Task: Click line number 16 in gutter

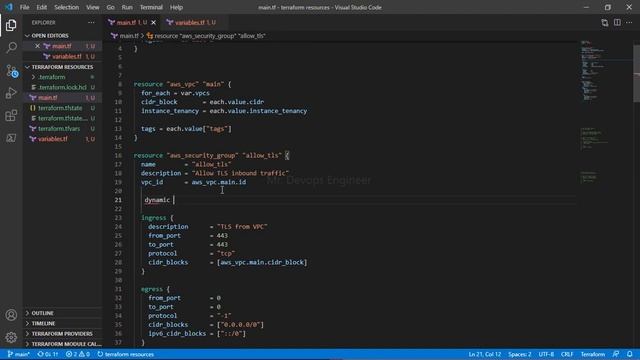Action: (118, 156)
